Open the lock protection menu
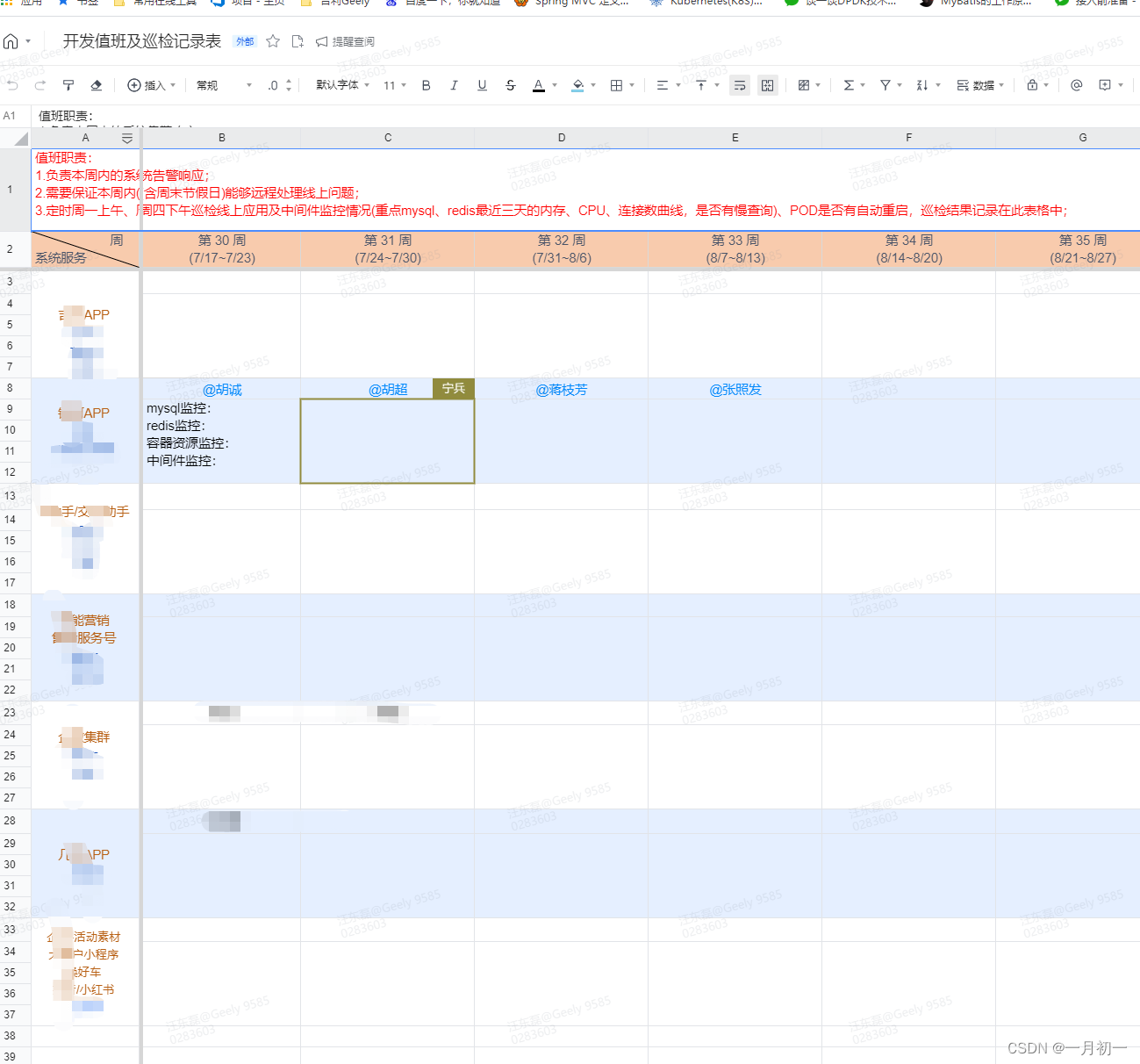 click(x=1037, y=85)
